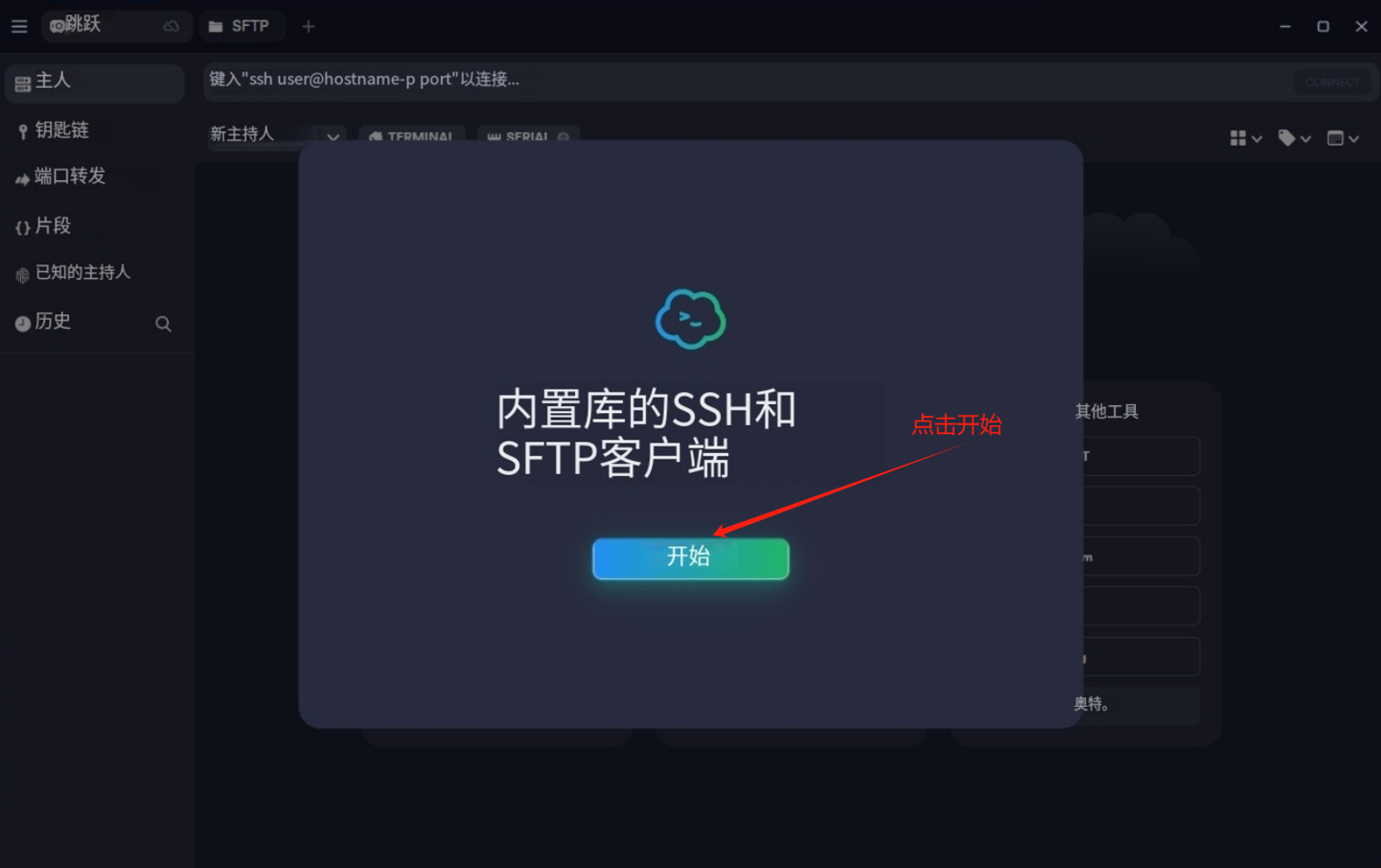
Task: Open 钥匙链 keychain in the sidebar
Action: coord(62,130)
